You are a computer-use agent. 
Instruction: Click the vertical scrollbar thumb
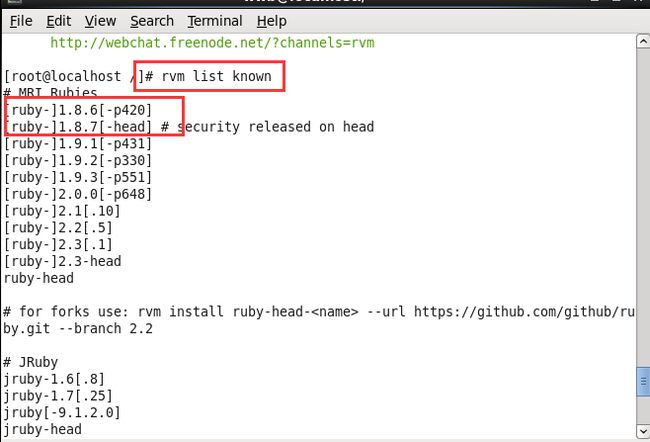tap(643, 382)
